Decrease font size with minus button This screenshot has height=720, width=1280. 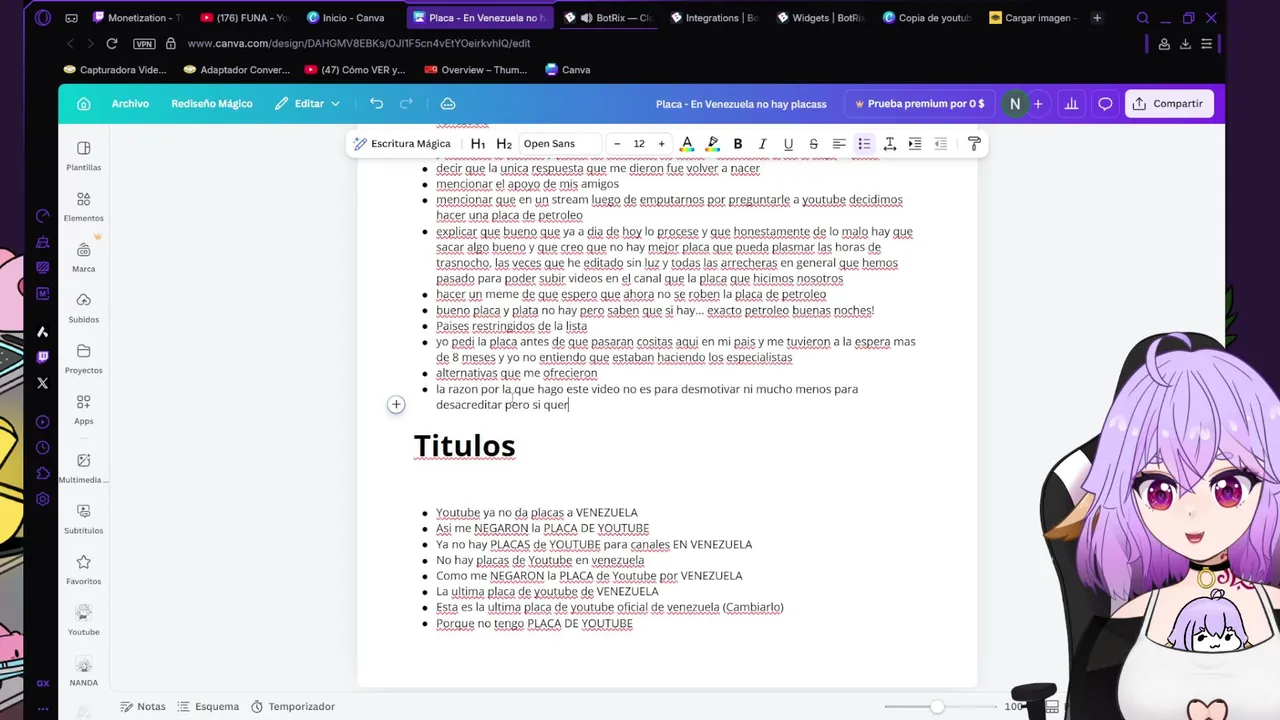click(x=617, y=144)
